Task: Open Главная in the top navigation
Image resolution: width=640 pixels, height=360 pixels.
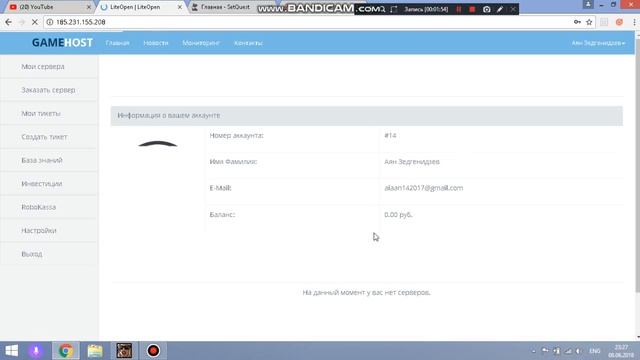Action: [118, 43]
